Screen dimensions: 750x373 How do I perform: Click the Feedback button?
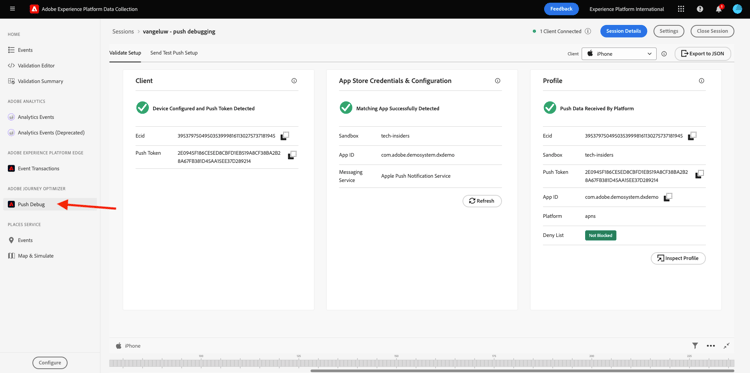[x=561, y=9]
